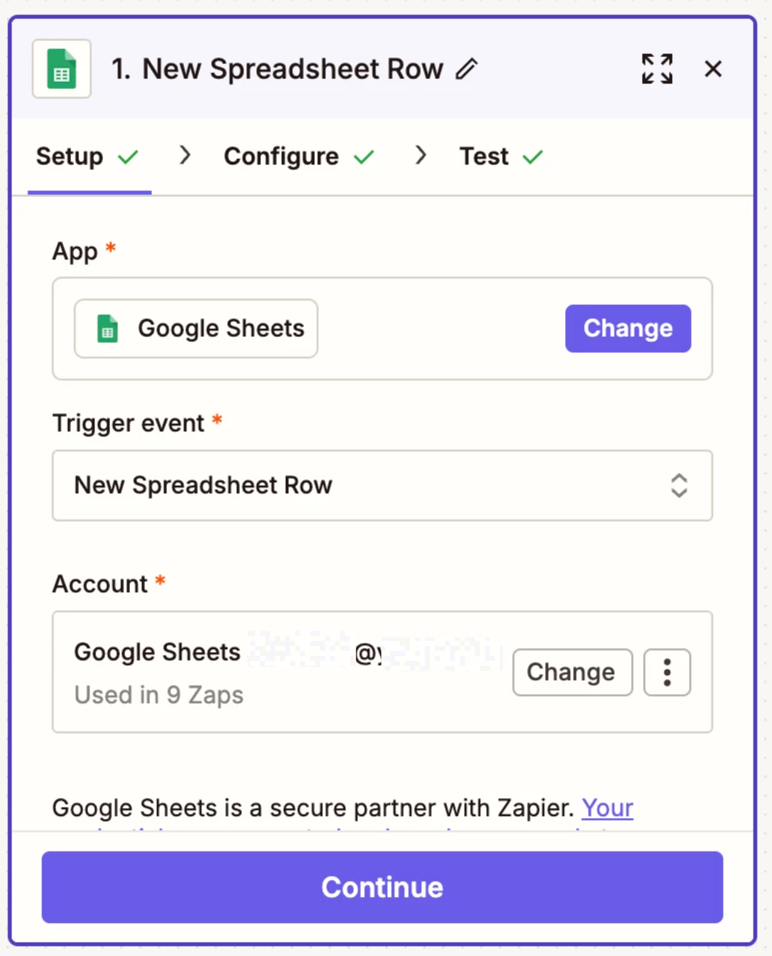772x956 pixels.
Task: Click Change button in Account section
Action: click(572, 672)
